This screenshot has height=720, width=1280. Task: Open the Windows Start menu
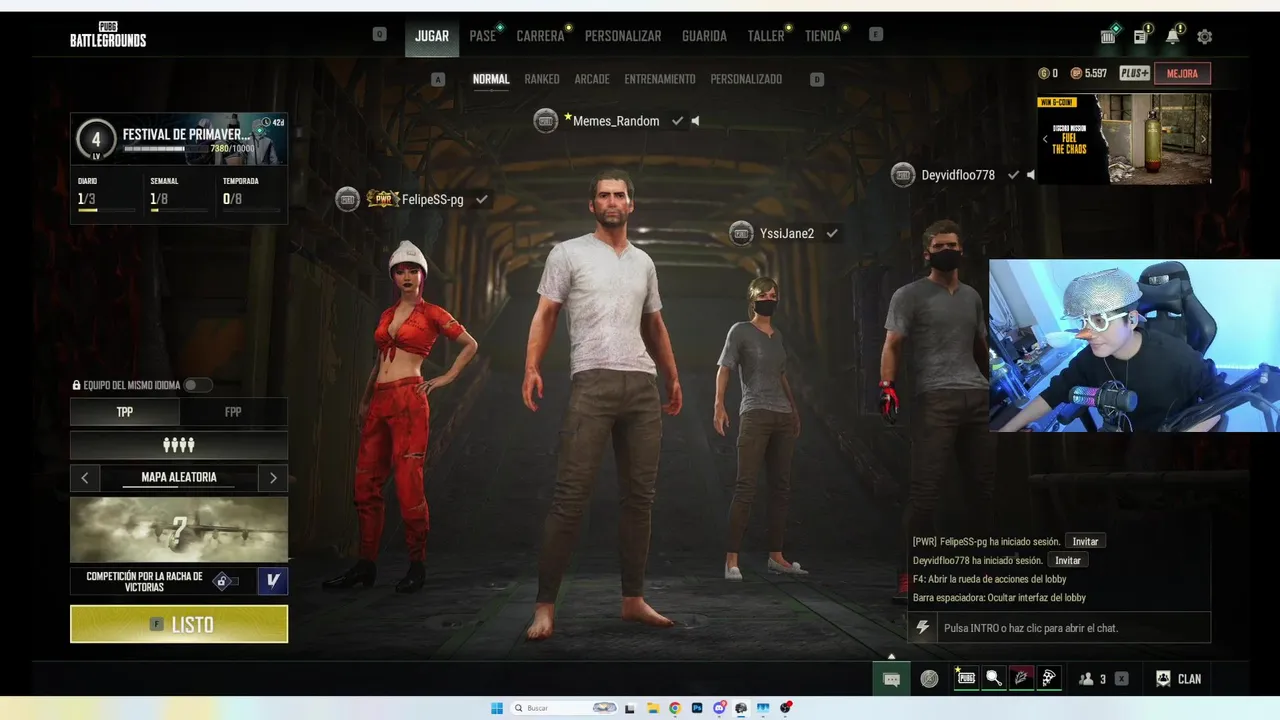pyautogui.click(x=497, y=708)
